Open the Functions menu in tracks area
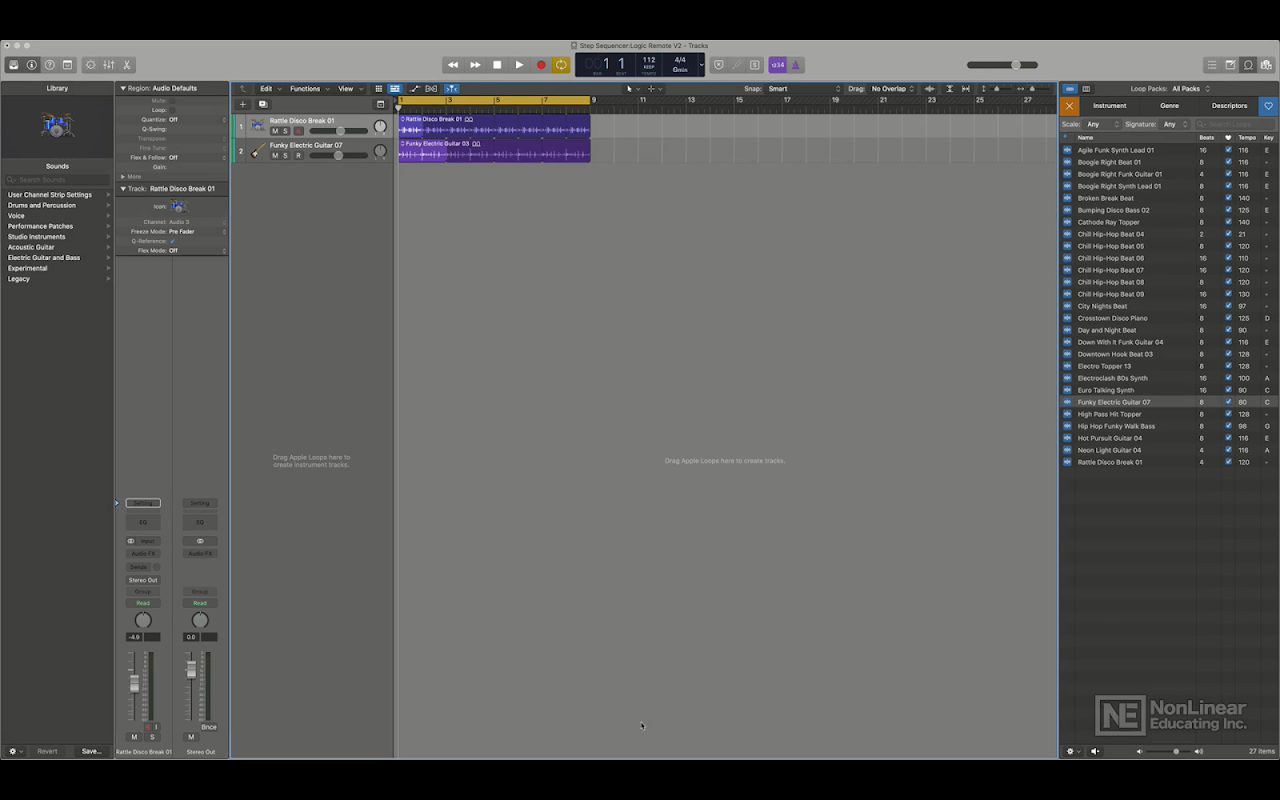1280x800 pixels. 309,89
